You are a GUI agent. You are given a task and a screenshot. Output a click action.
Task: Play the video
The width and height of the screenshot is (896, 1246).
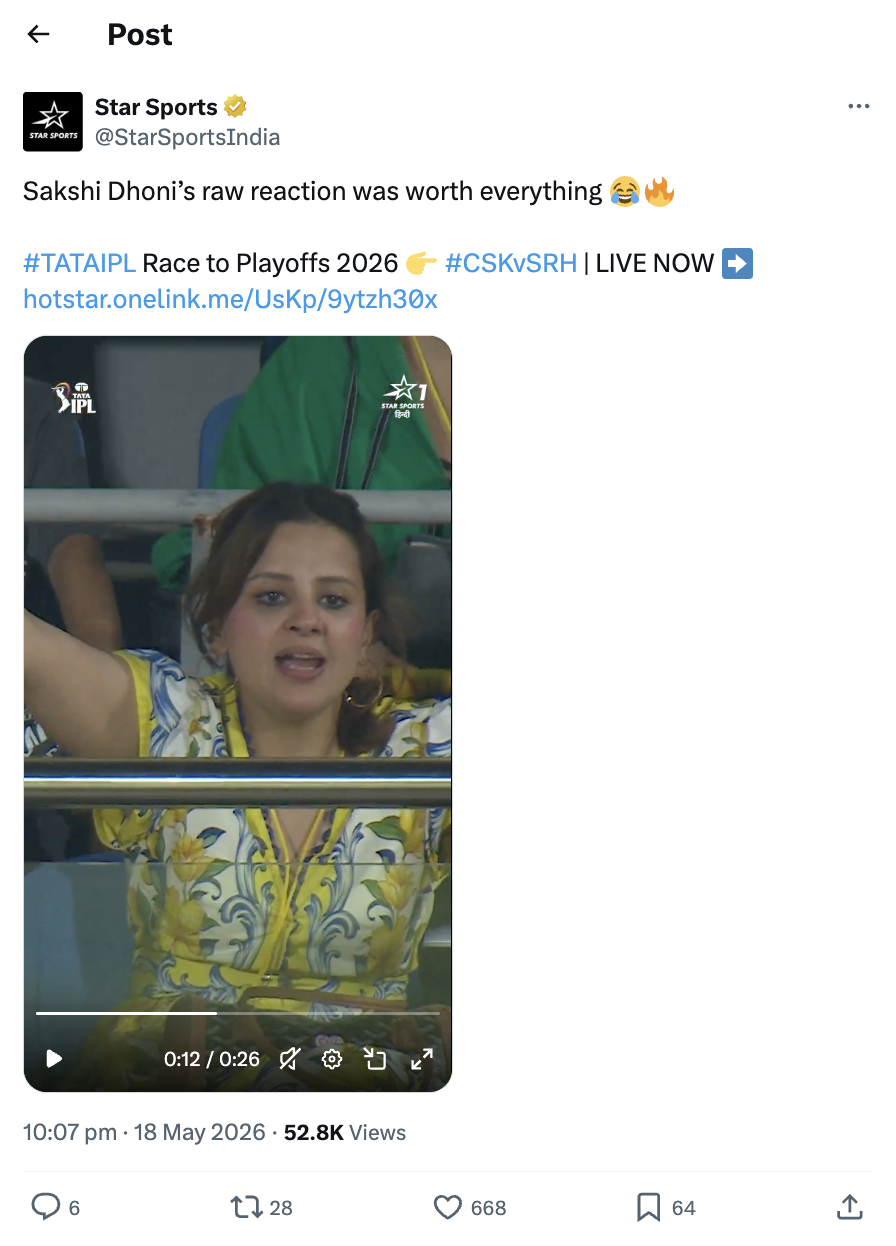tap(54, 1058)
